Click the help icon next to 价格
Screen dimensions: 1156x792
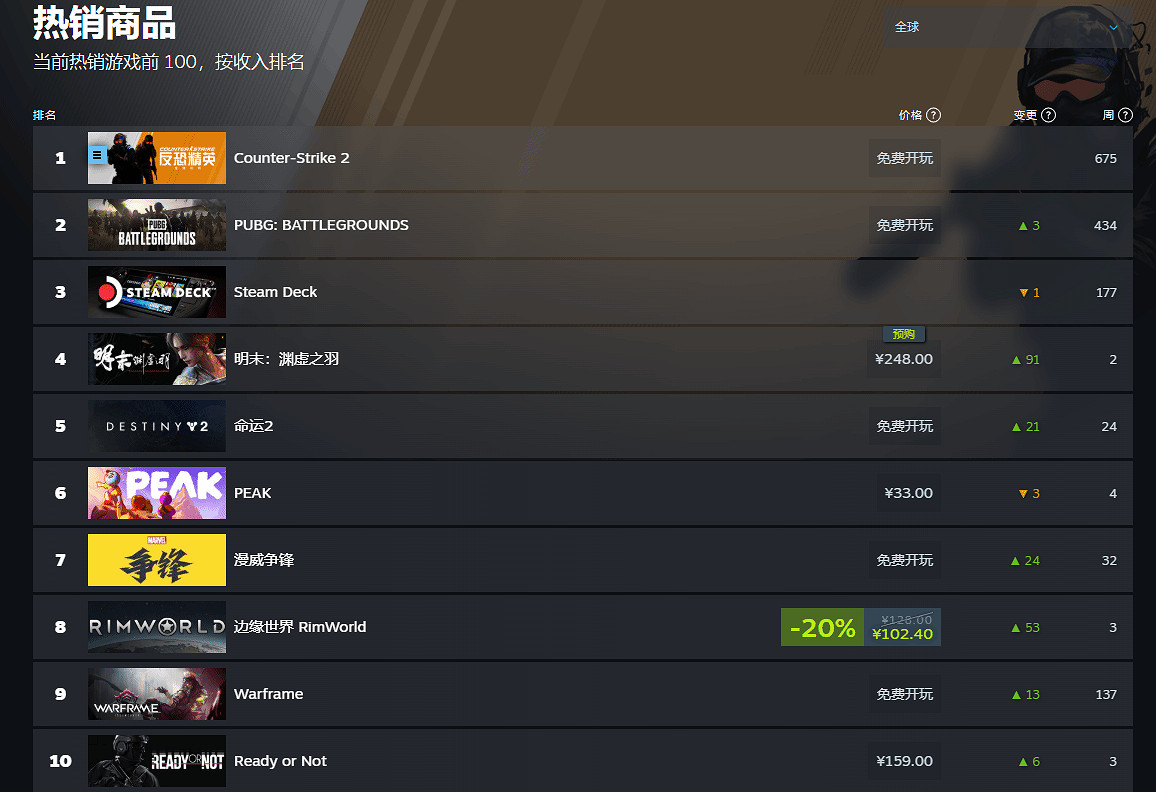coord(933,115)
